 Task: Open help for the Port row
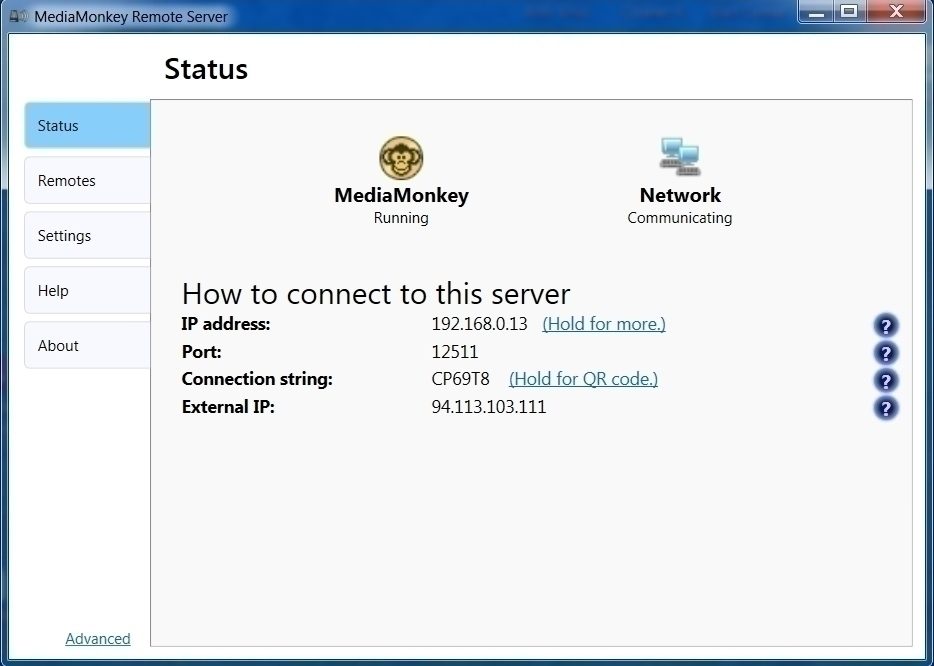click(886, 353)
